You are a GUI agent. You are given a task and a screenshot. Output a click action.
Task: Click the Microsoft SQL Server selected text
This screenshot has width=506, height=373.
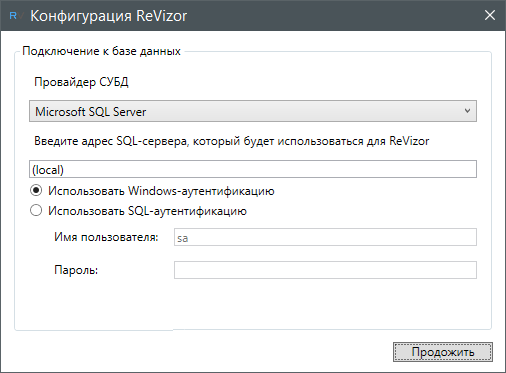[91, 112]
